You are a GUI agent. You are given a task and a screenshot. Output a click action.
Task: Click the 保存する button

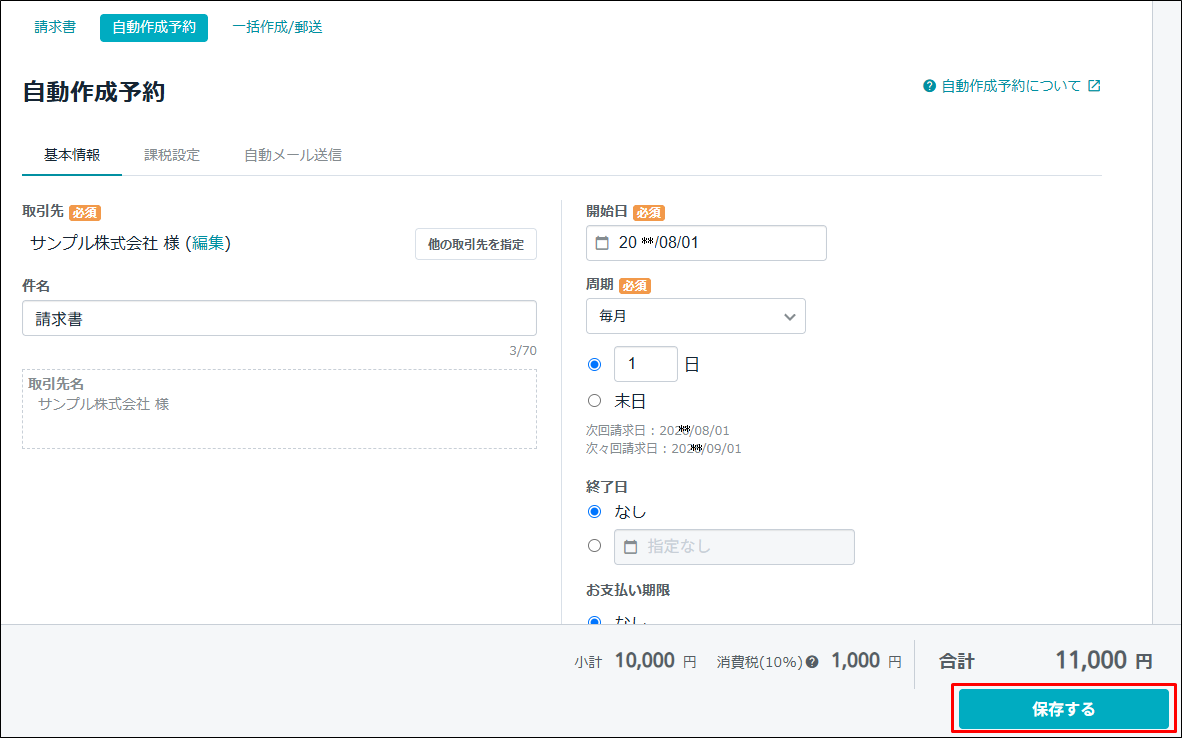coord(1064,709)
